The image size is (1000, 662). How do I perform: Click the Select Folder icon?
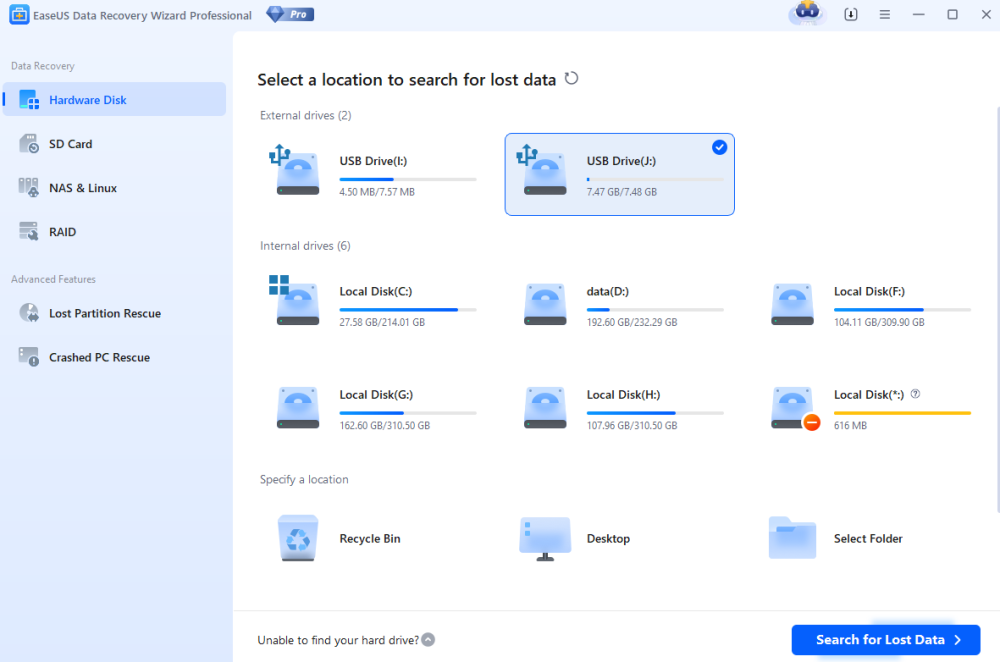coord(792,538)
